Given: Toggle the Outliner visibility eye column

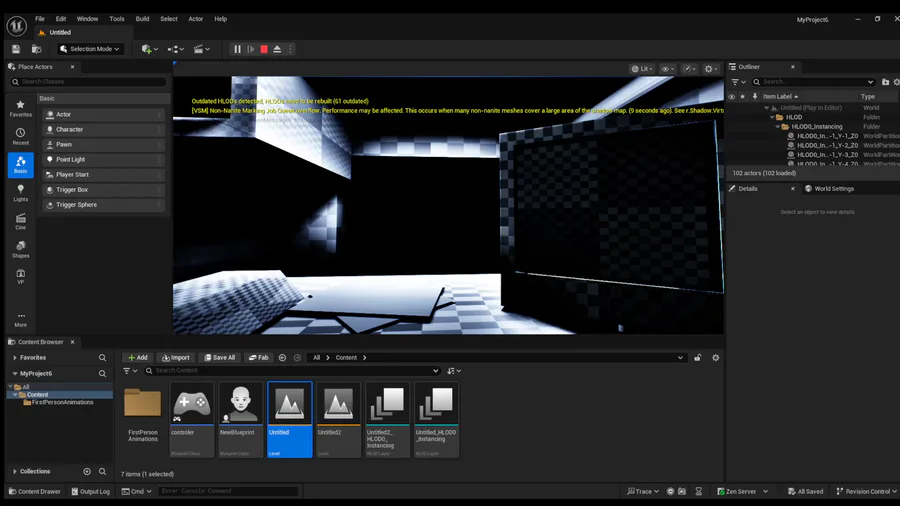Looking at the screenshot, I should tap(731, 97).
